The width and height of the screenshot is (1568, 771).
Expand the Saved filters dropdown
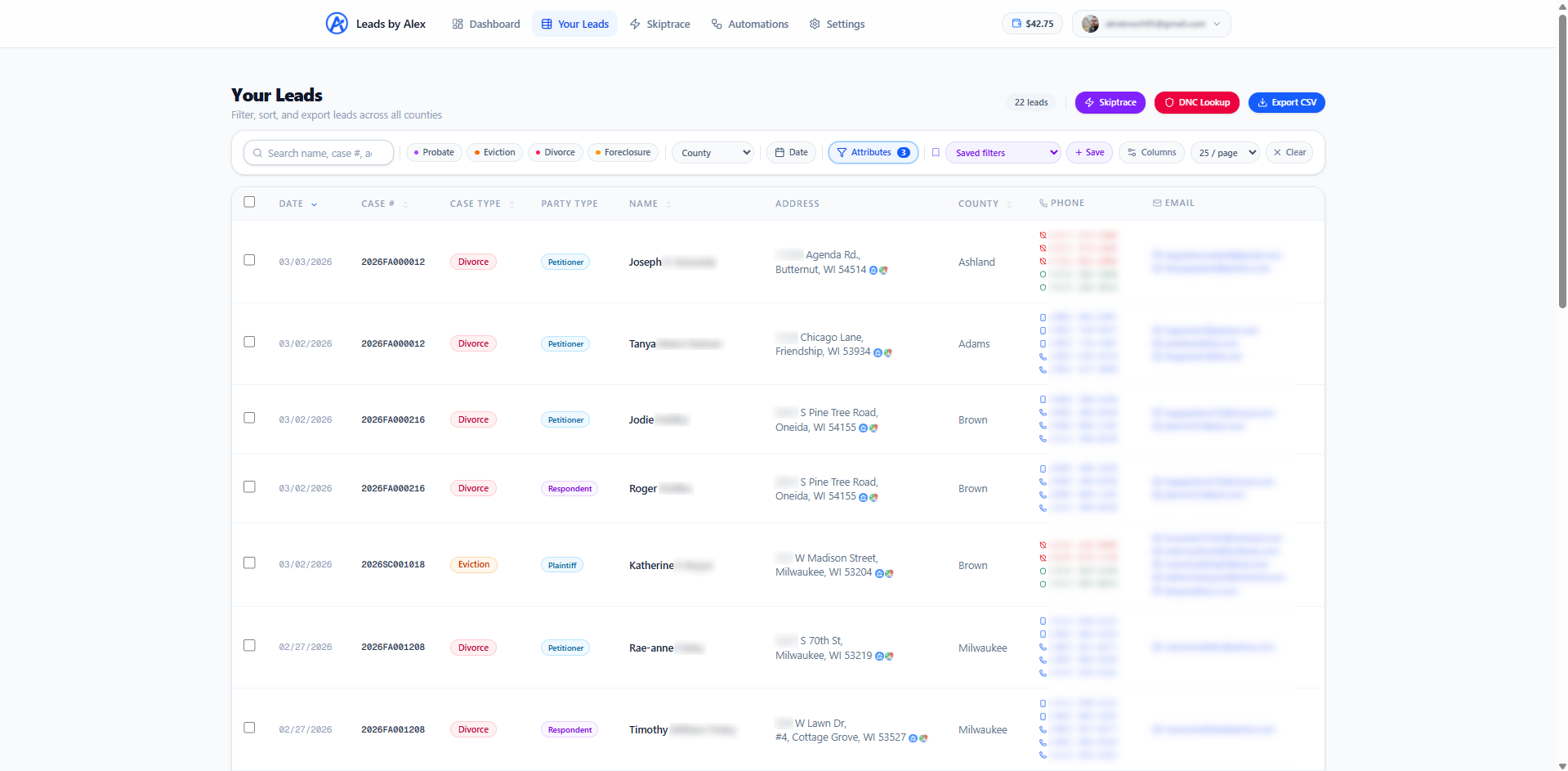(1003, 153)
